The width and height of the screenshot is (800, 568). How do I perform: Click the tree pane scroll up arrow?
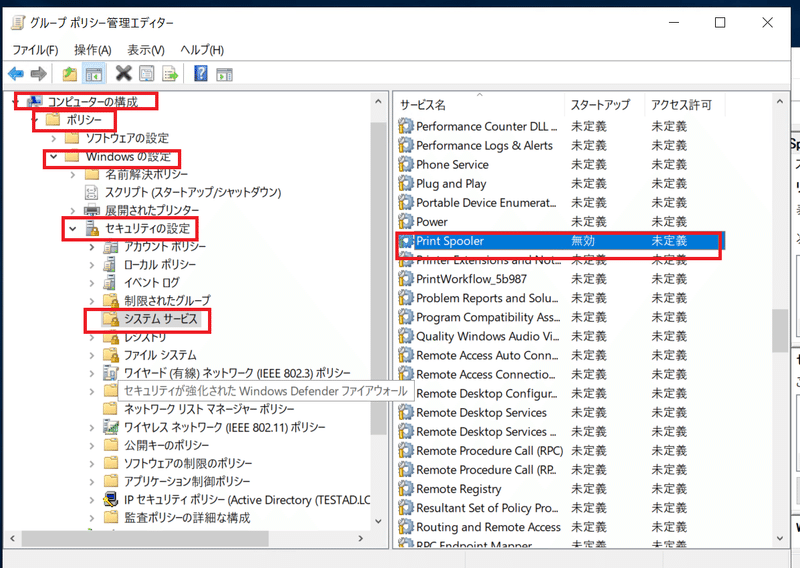pyautogui.click(x=378, y=102)
